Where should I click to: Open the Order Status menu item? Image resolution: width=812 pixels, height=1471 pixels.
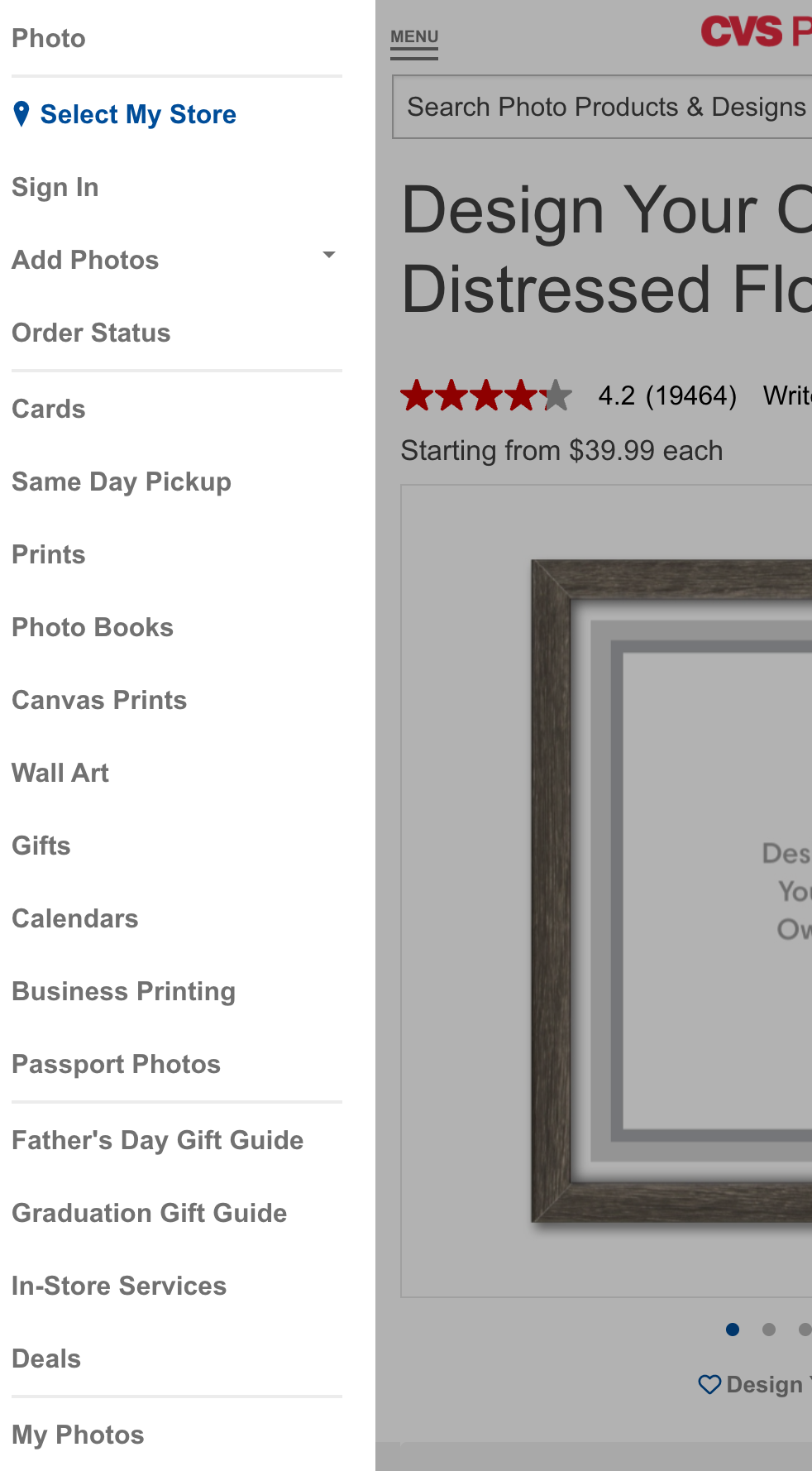91,333
